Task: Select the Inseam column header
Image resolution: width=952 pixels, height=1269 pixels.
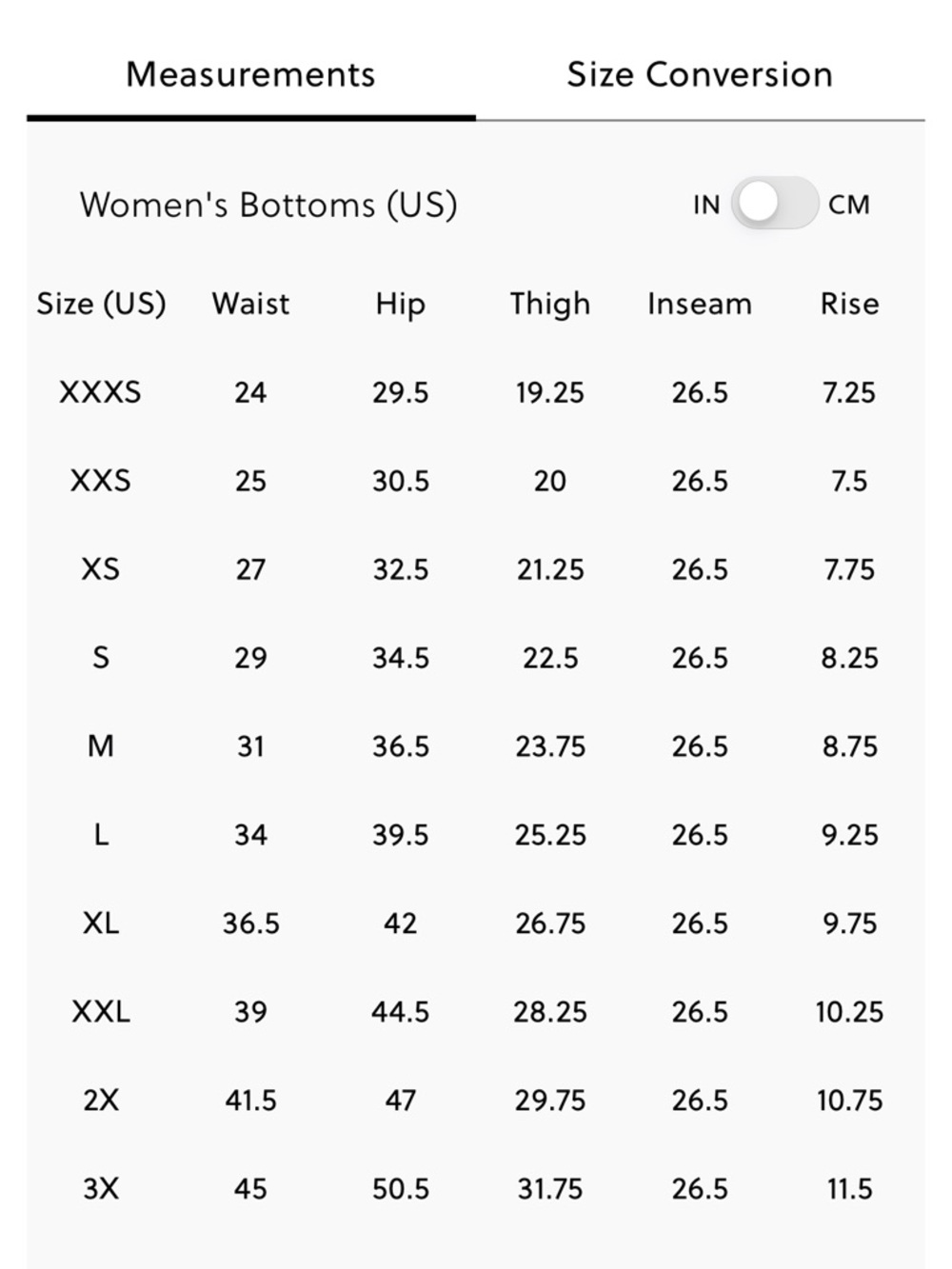Action: coord(700,304)
